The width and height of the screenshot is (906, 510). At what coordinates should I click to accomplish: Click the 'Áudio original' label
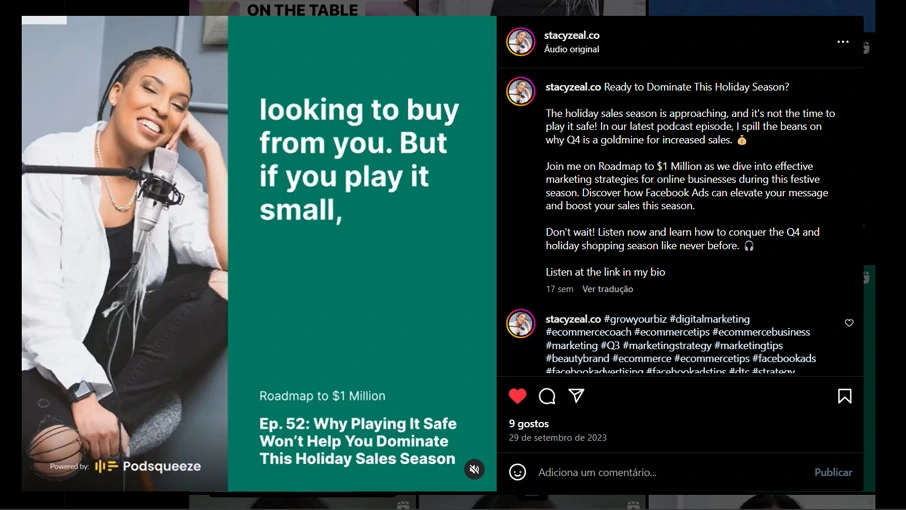(x=571, y=50)
